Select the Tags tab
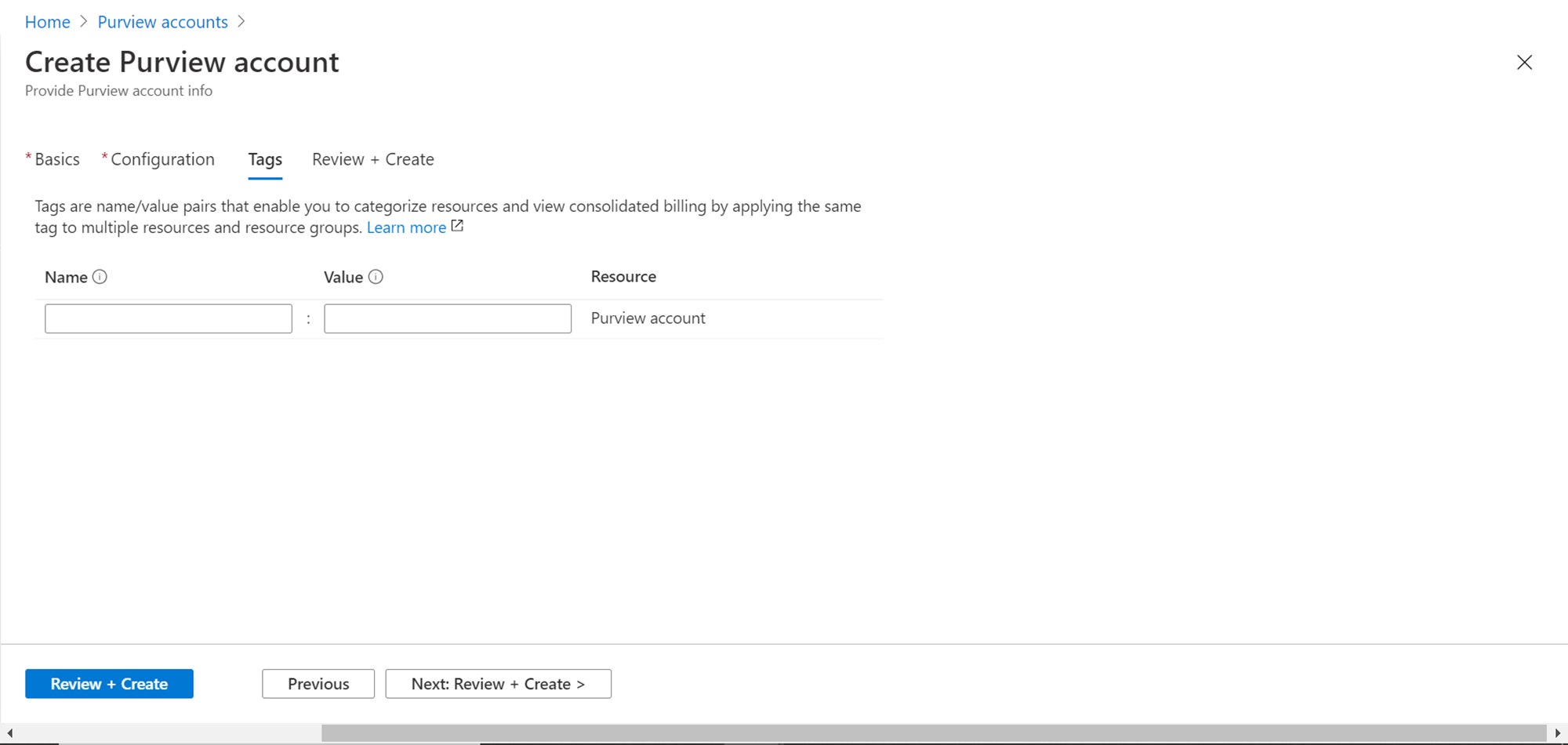 pos(265,160)
